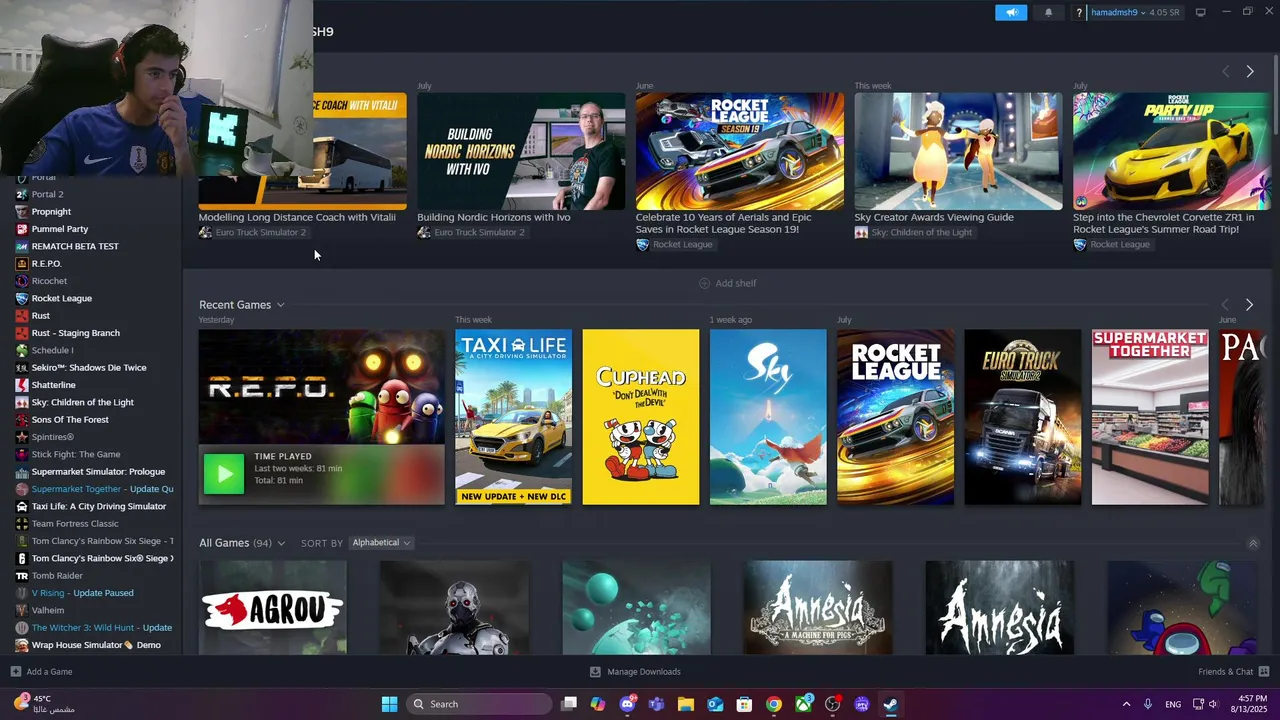
Task: Open Manage Downloads
Action: 635,672
